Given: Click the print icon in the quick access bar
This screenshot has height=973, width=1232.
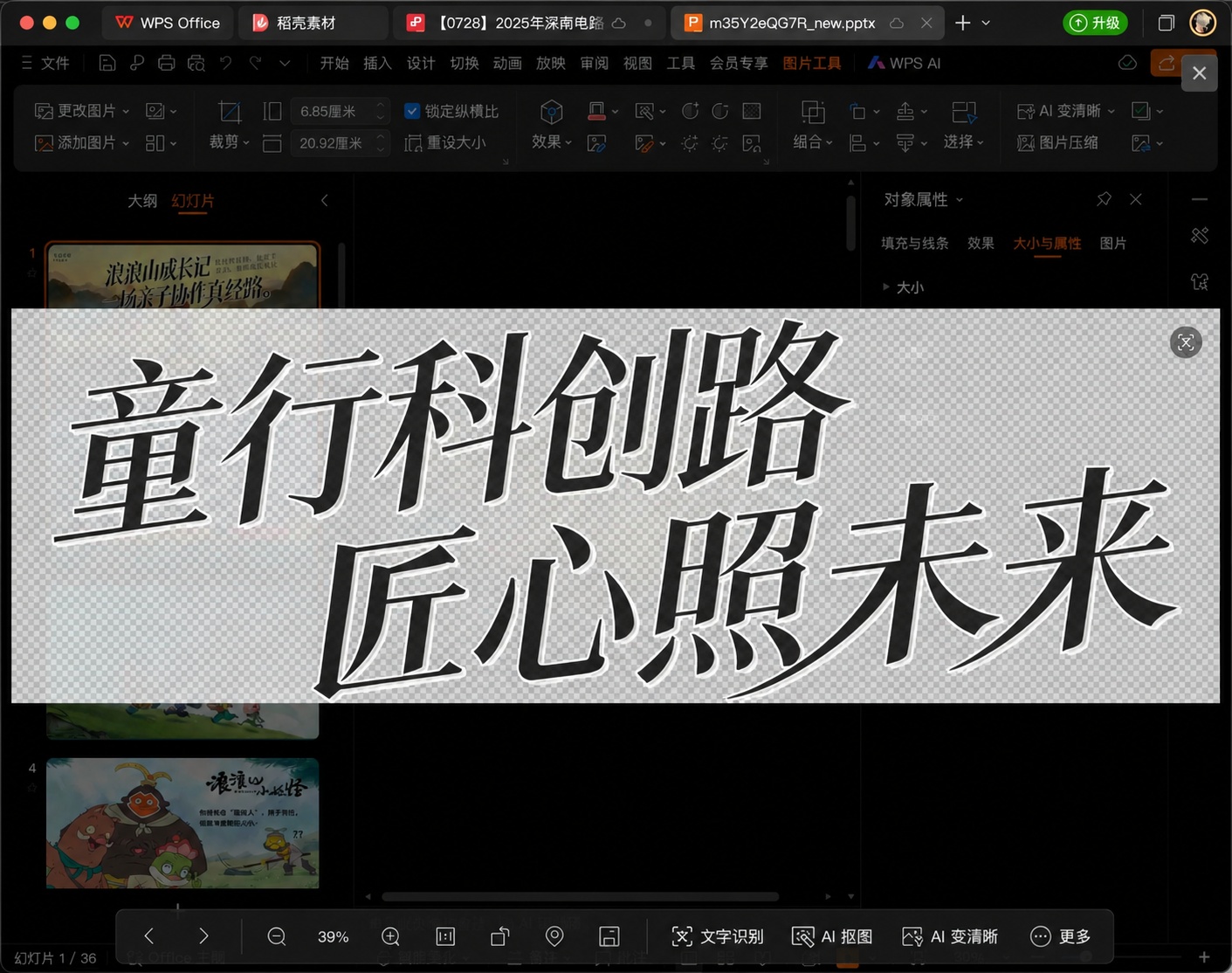Looking at the screenshot, I should (167, 63).
